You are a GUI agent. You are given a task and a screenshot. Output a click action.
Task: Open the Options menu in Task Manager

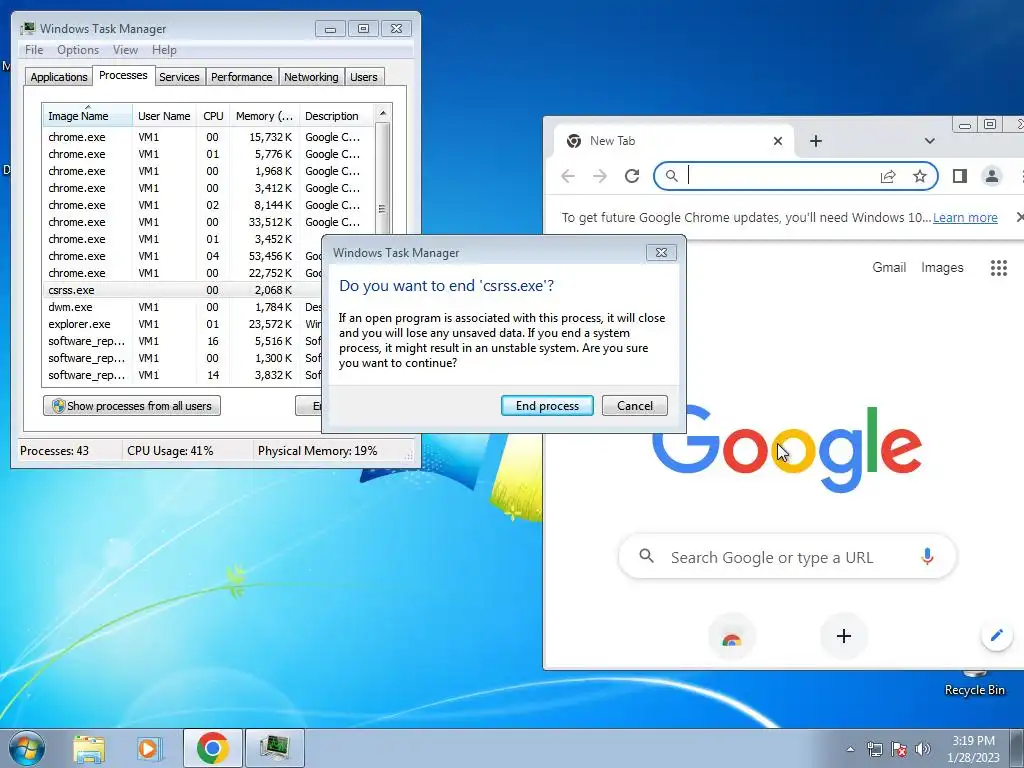point(78,50)
